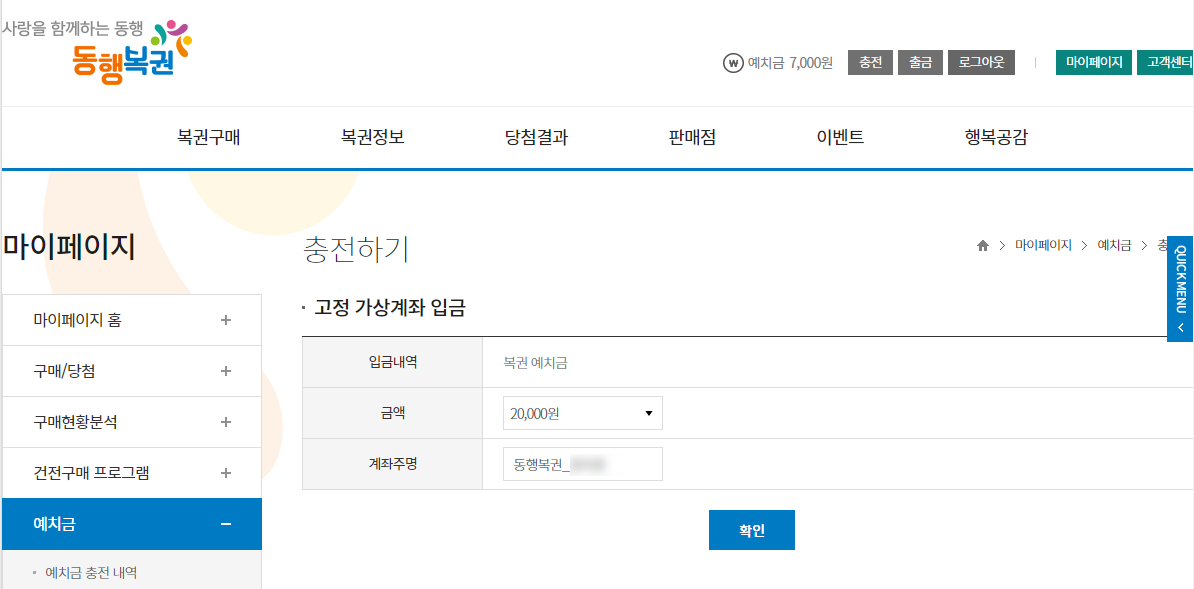The image size is (1194, 589).
Task: Click the 계좌주명 input field
Action: pyautogui.click(x=583, y=464)
